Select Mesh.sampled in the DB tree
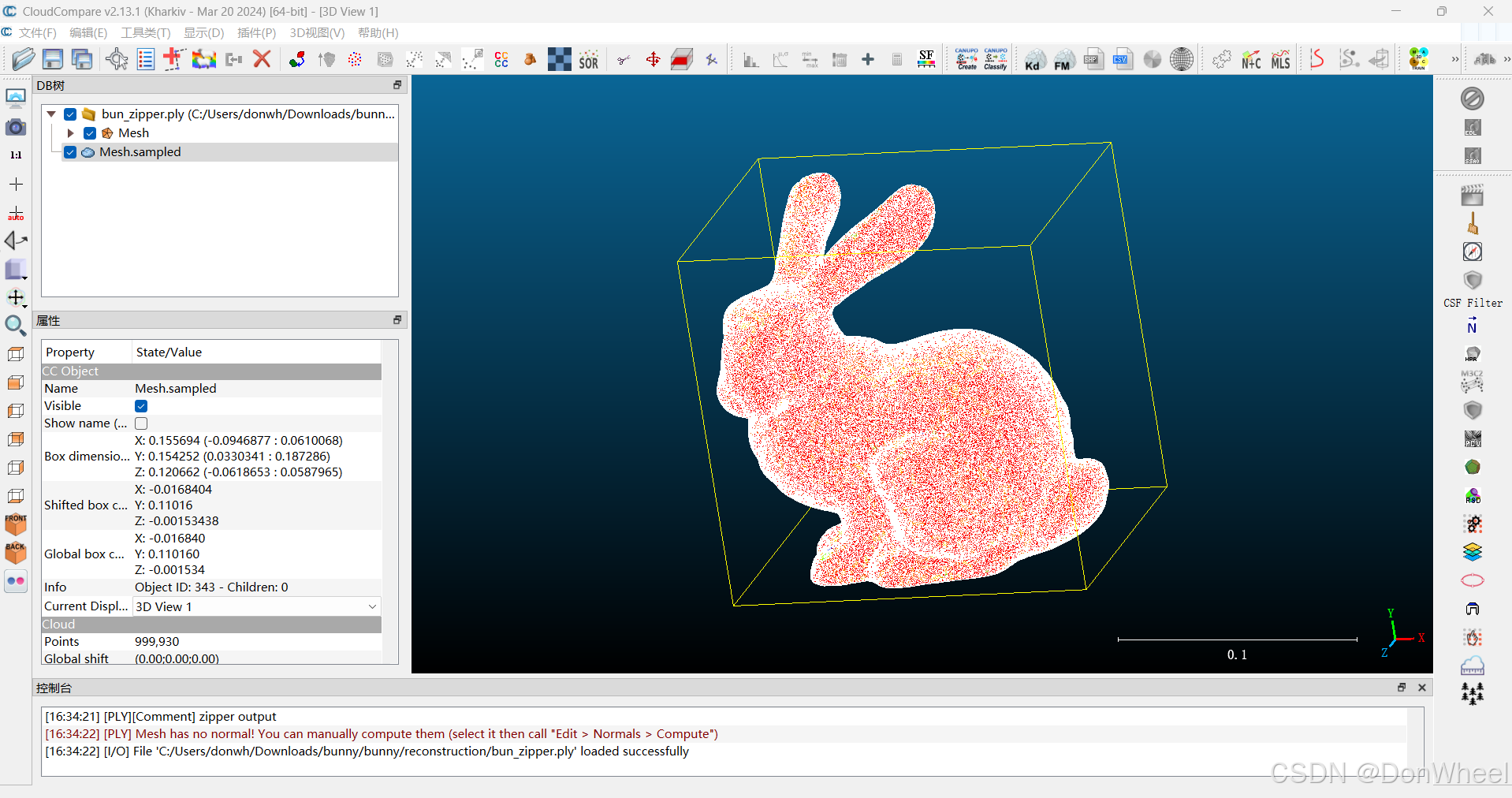This screenshot has height=798, width=1512. pos(140,152)
